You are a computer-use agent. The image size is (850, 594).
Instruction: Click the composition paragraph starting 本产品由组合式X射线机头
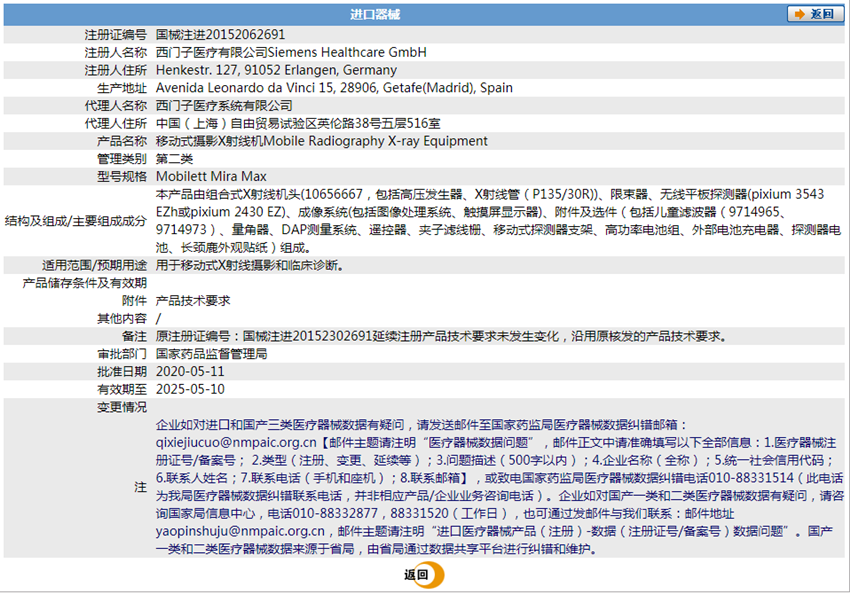(498, 221)
